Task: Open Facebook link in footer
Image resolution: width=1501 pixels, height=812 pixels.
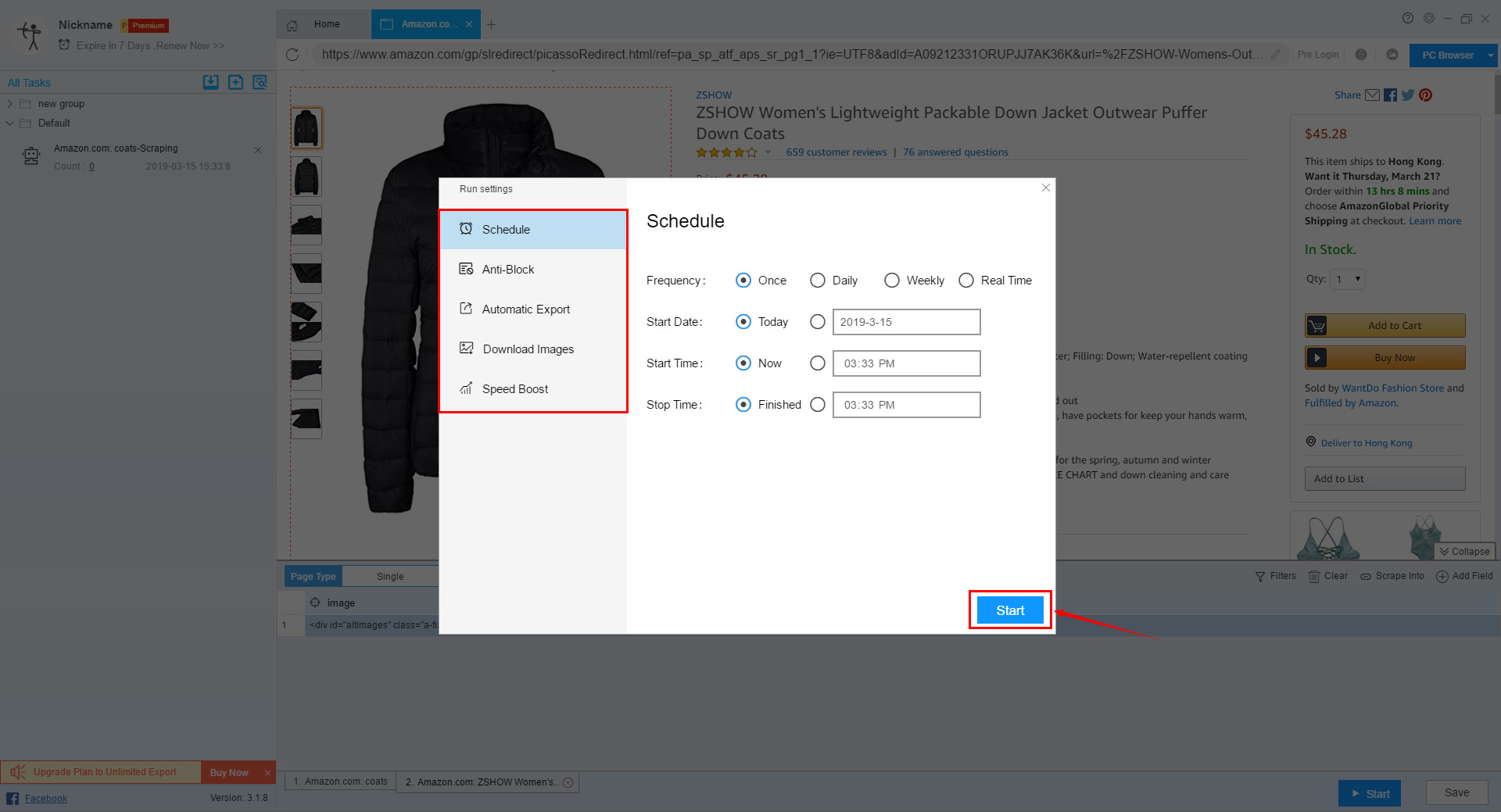Action: (45, 798)
